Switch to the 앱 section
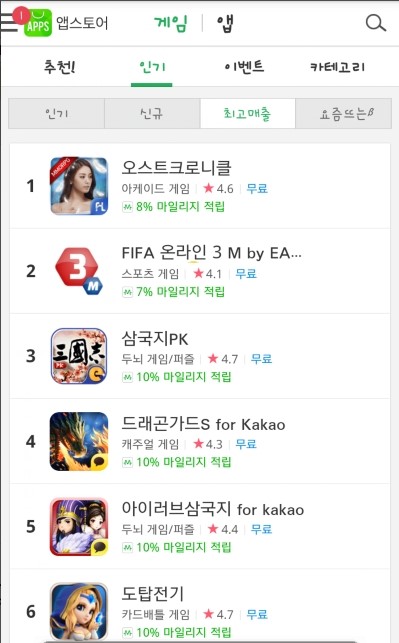Image resolution: width=399 pixels, height=643 pixels. coord(225,23)
